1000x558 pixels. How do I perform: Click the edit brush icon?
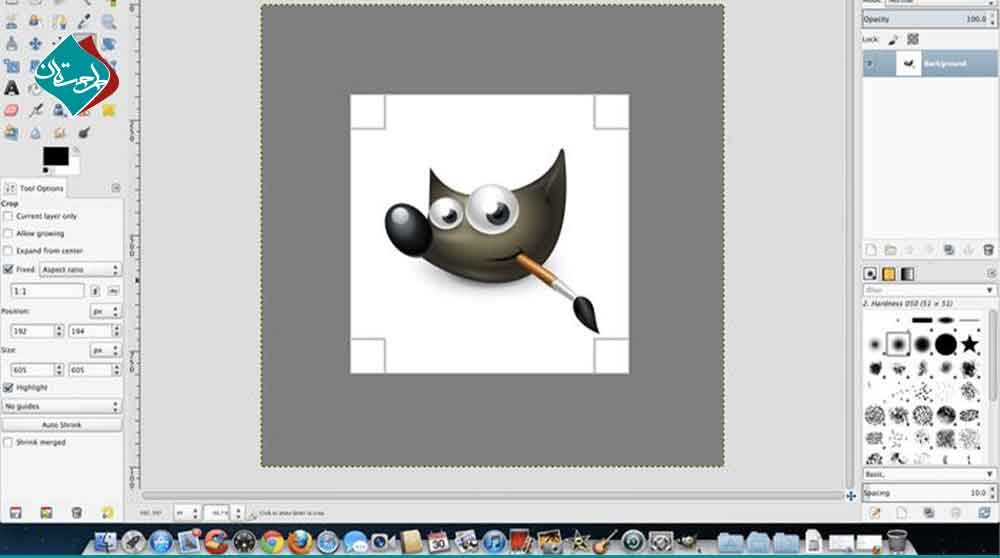pyautogui.click(x=875, y=513)
